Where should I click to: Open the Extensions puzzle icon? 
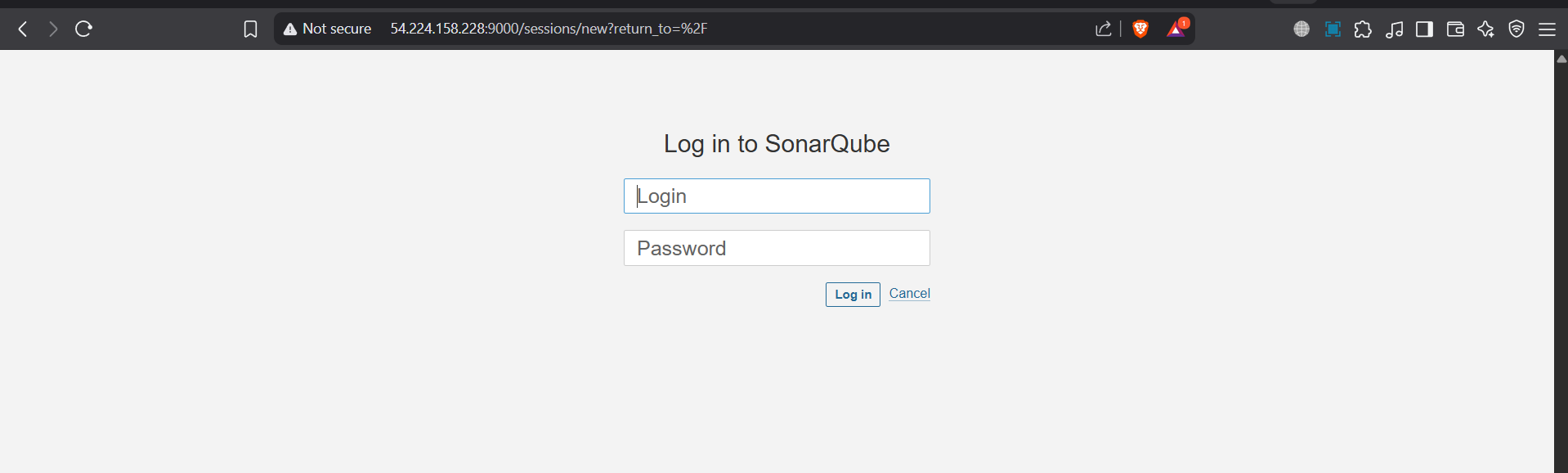(x=1363, y=29)
